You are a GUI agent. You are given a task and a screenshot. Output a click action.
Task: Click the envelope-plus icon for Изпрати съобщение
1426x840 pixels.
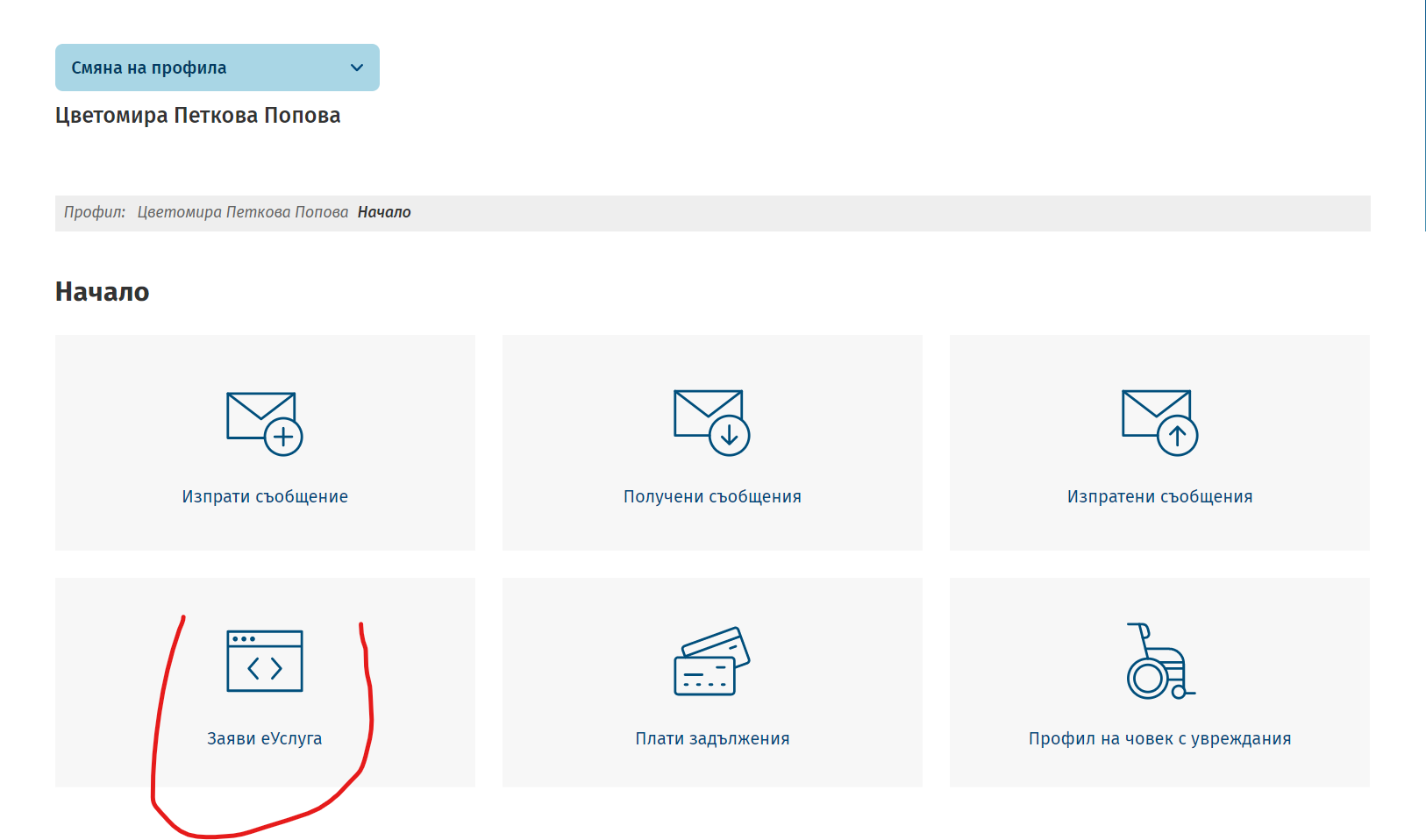[x=265, y=424]
